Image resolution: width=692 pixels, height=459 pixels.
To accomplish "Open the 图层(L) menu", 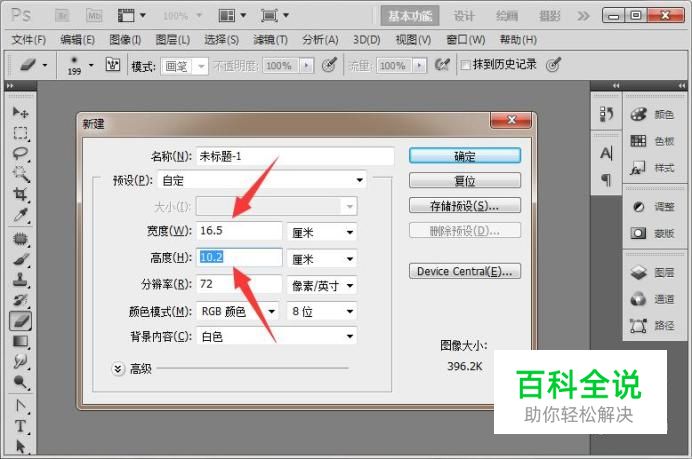I will [173, 40].
